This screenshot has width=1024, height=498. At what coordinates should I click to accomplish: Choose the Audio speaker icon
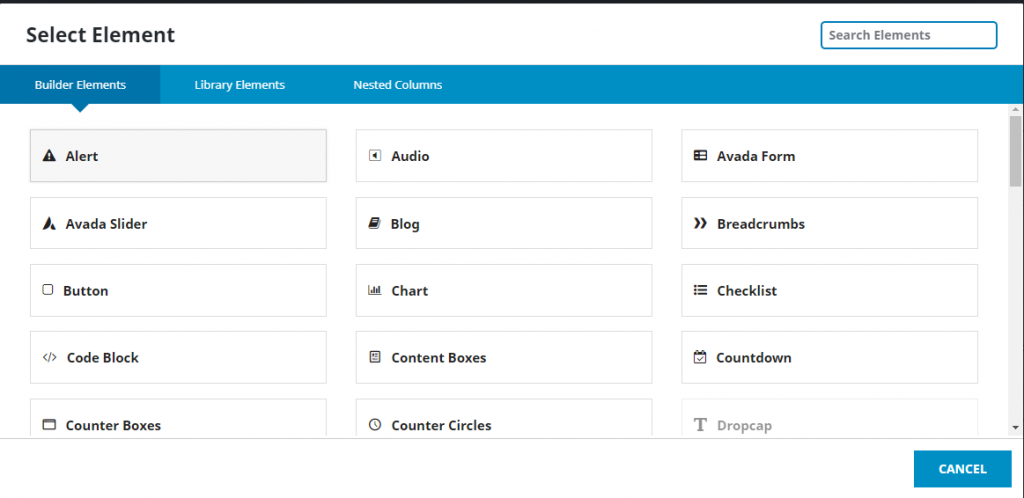click(375, 156)
